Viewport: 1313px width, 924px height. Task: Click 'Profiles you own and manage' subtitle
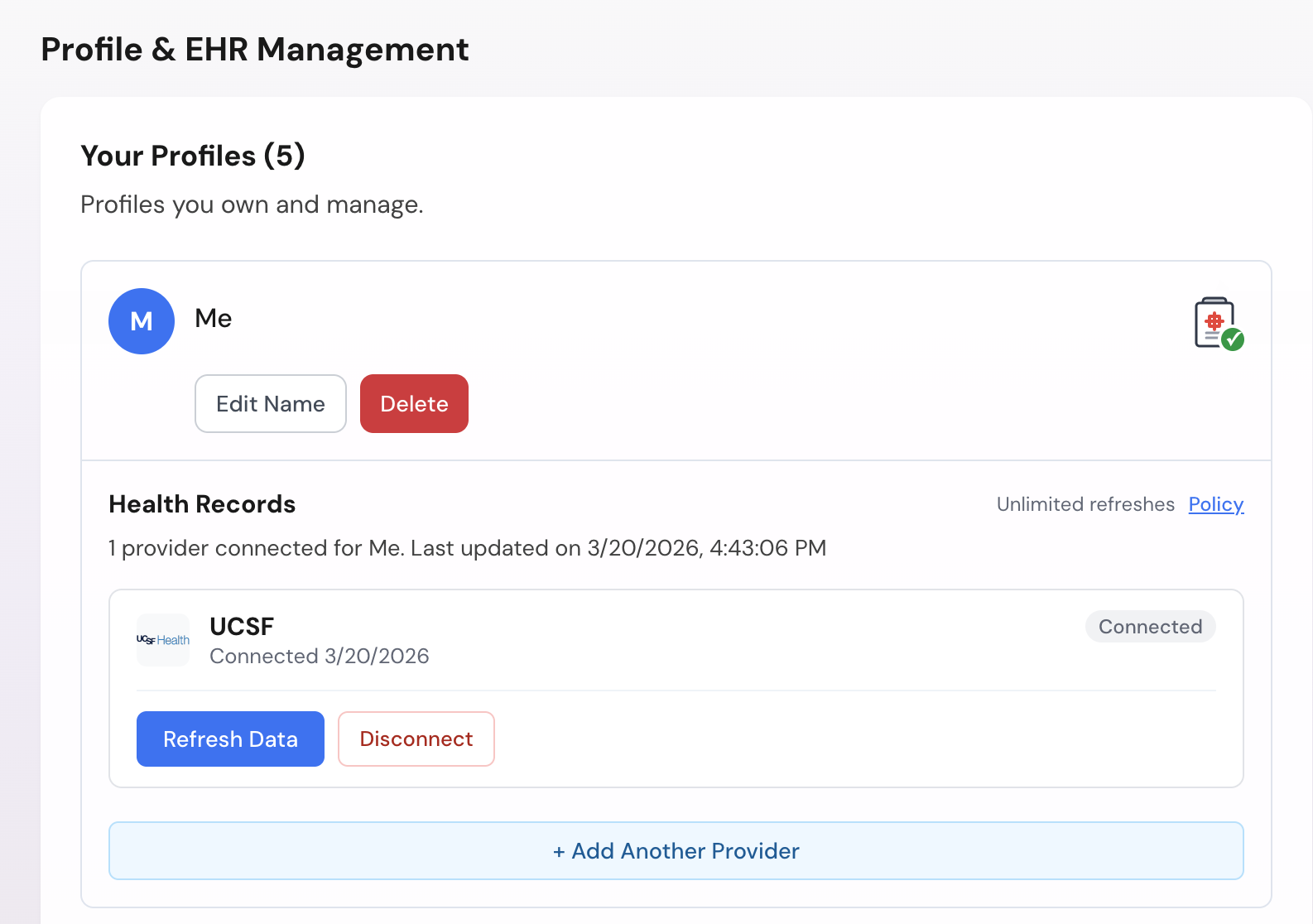tap(252, 205)
